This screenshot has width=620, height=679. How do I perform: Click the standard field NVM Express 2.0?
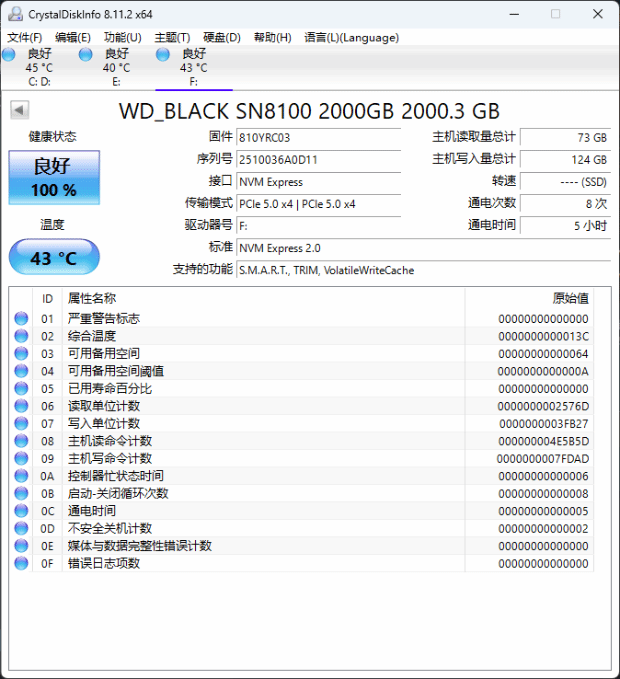tap(423, 248)
